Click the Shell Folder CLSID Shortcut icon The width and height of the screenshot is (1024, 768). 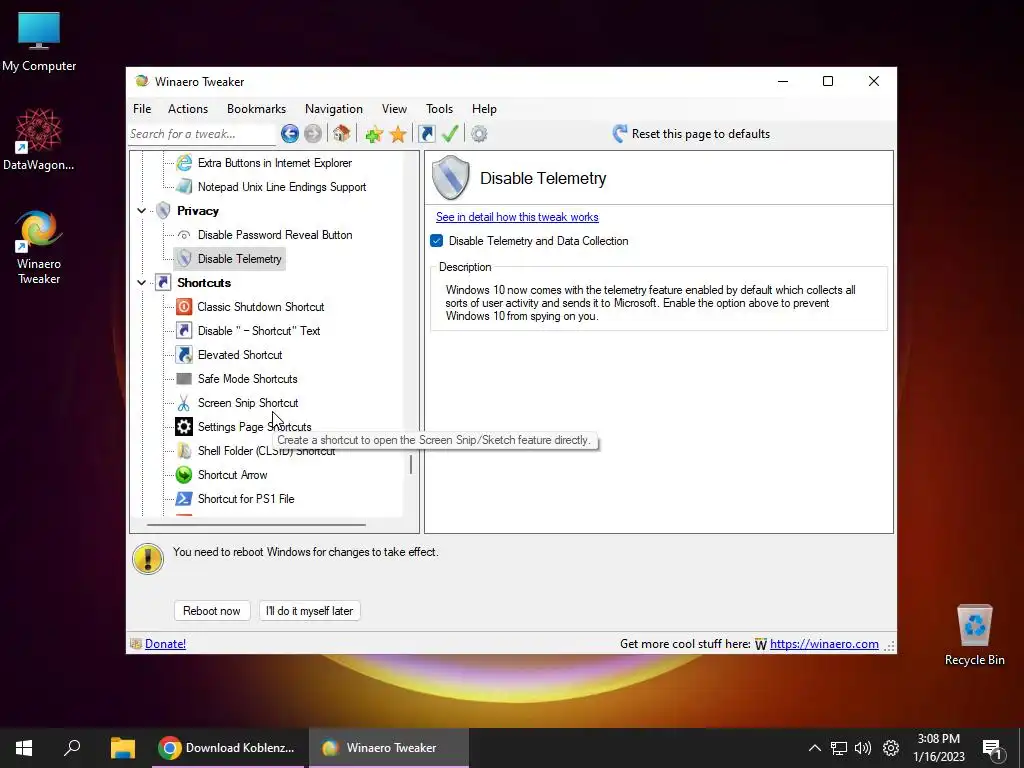184,451
